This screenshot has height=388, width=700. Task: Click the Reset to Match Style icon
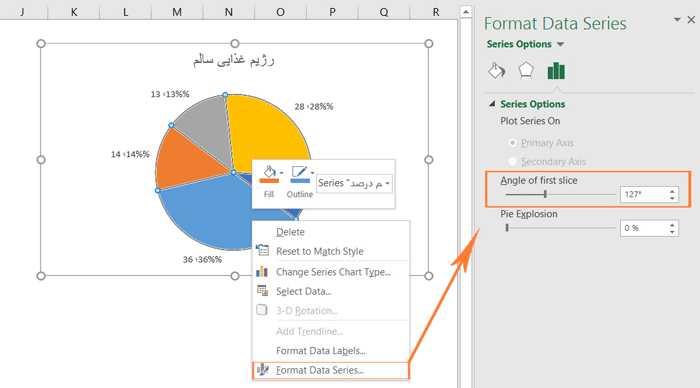click(x=262, y=250)
